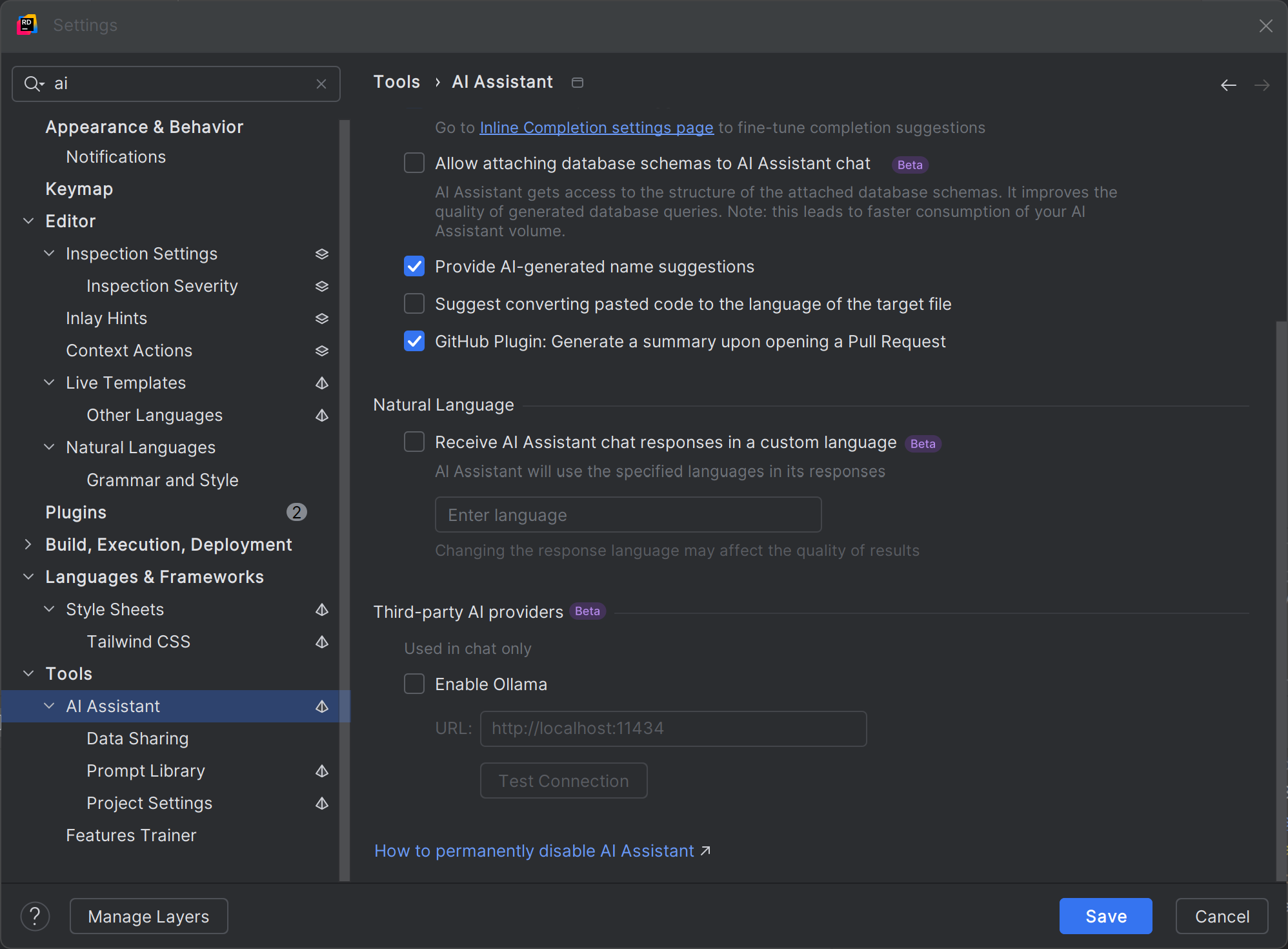Collapse the Tools tree section
This screenshot has width=1288, height=949.
(28, 673)
